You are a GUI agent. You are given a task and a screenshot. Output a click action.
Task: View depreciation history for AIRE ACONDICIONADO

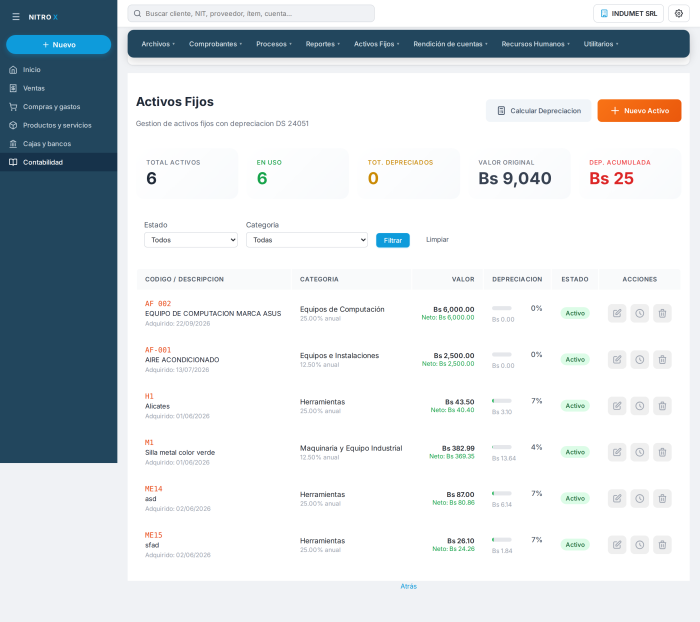click(640, 359)
